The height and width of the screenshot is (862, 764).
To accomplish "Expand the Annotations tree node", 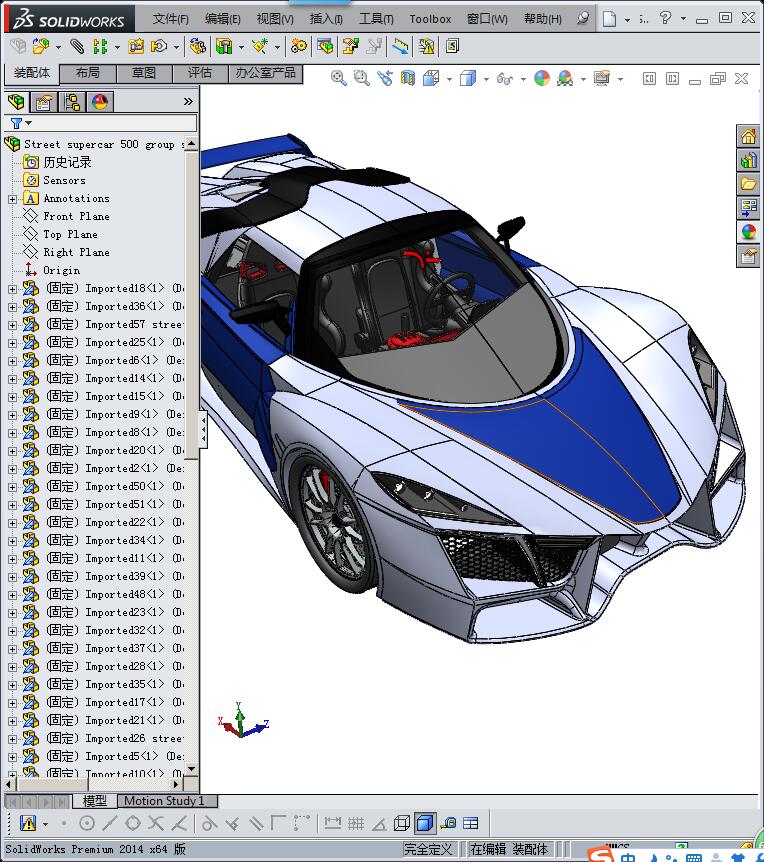I will pyautogui.click(x=12, y=199).
